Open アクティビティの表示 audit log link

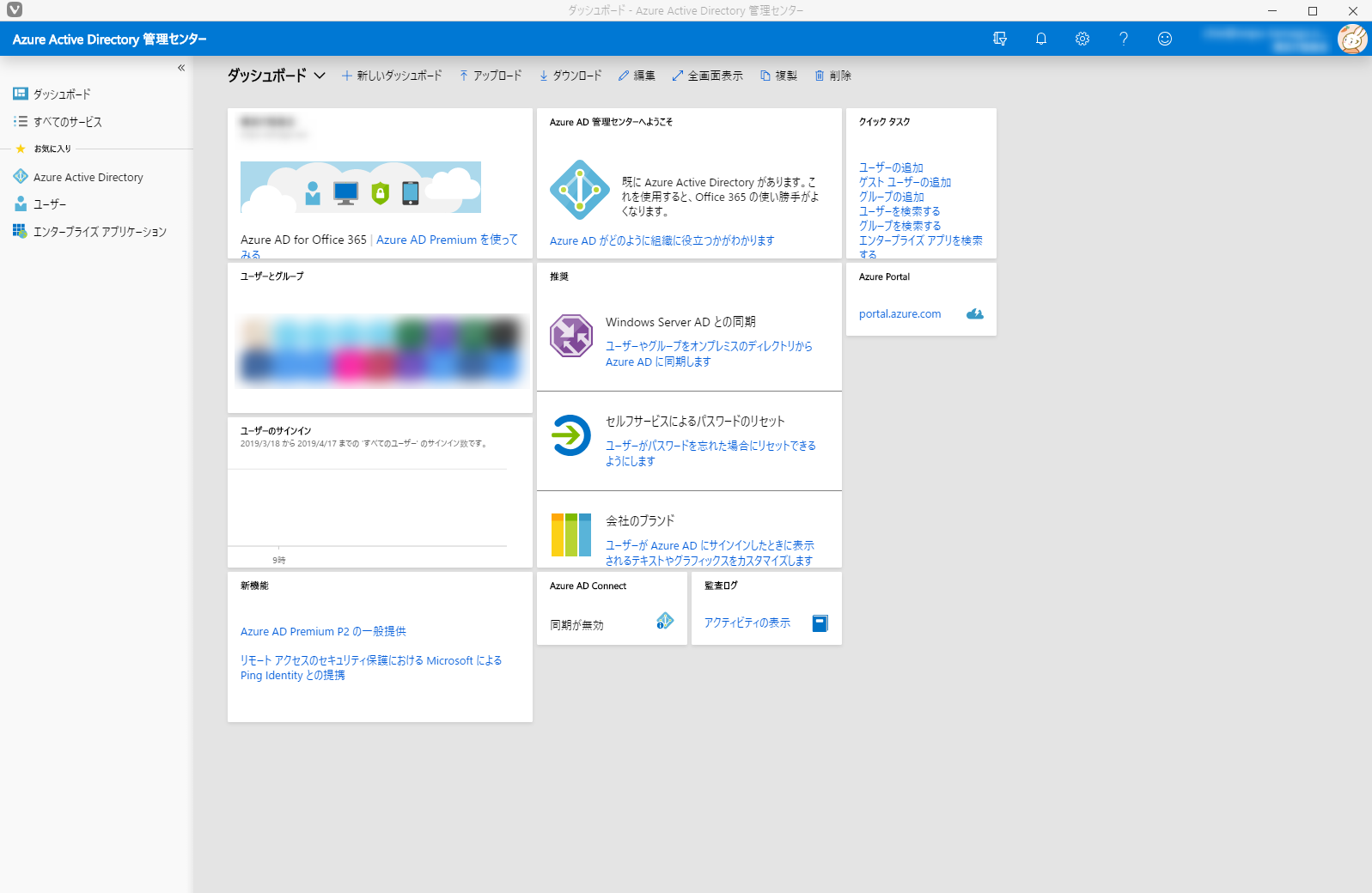coord(747,623)
